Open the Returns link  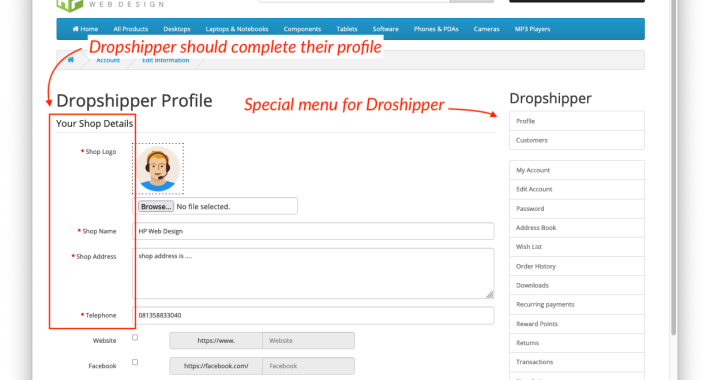point(577,343)
